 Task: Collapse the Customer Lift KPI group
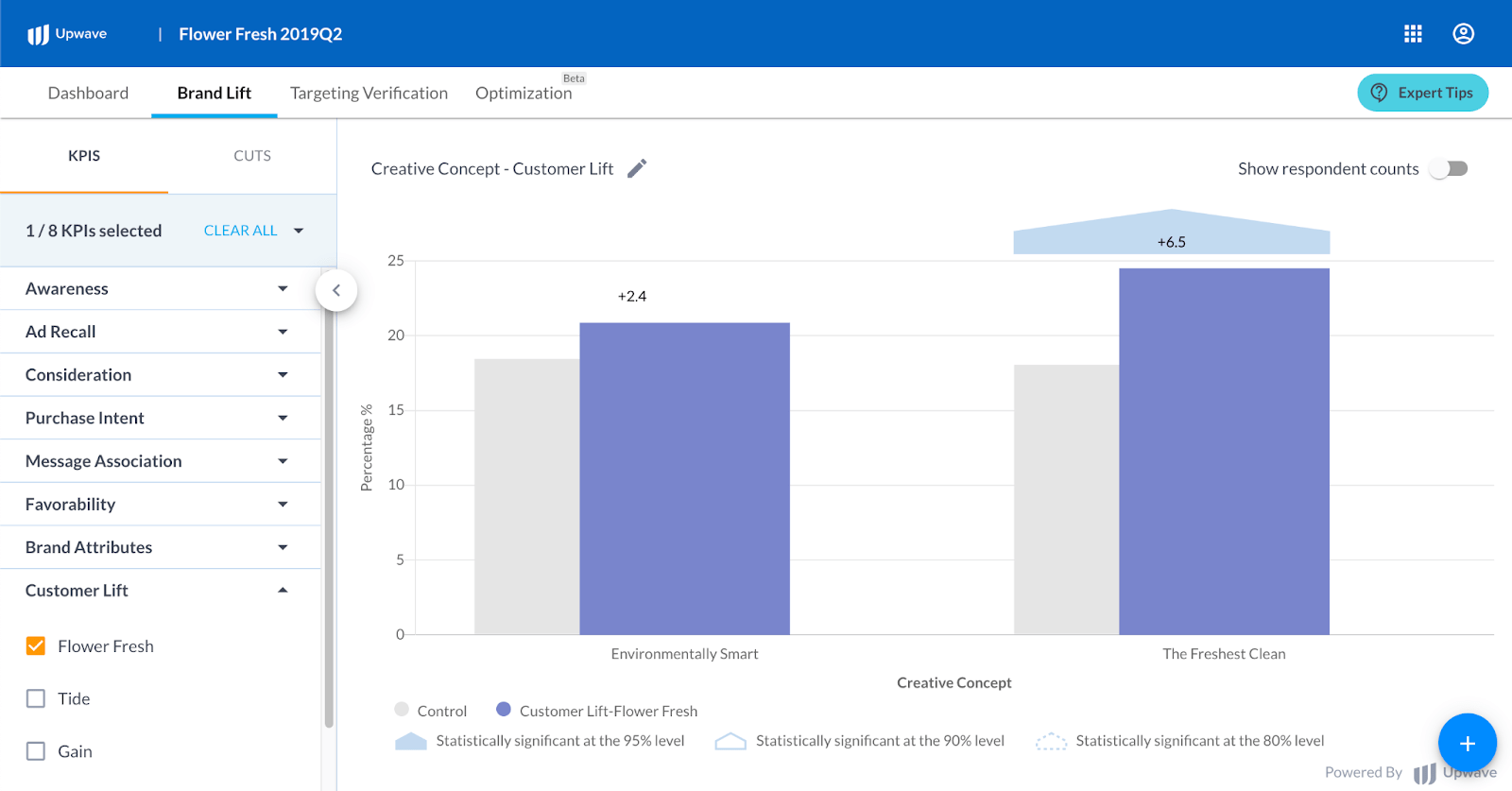[161, 591]
